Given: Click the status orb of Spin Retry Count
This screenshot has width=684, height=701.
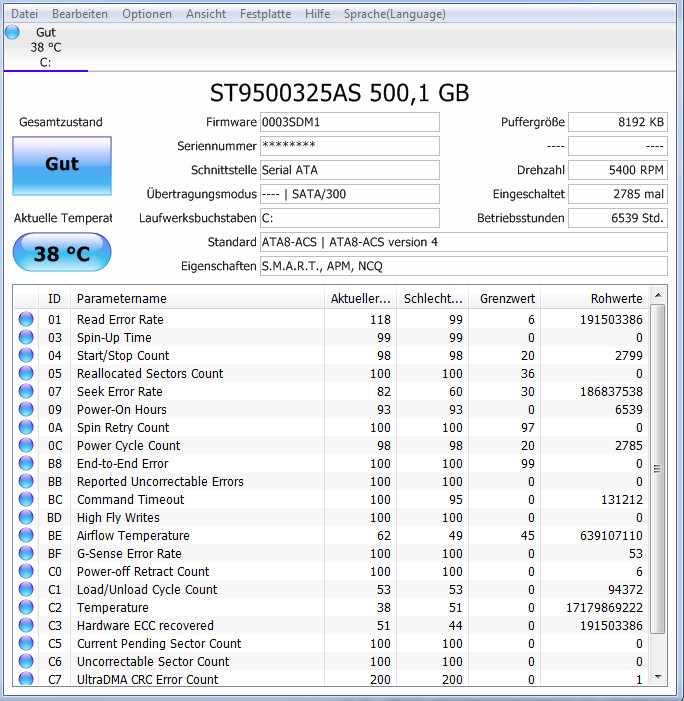Looking at the screenshot, I should tap(26, 427).
